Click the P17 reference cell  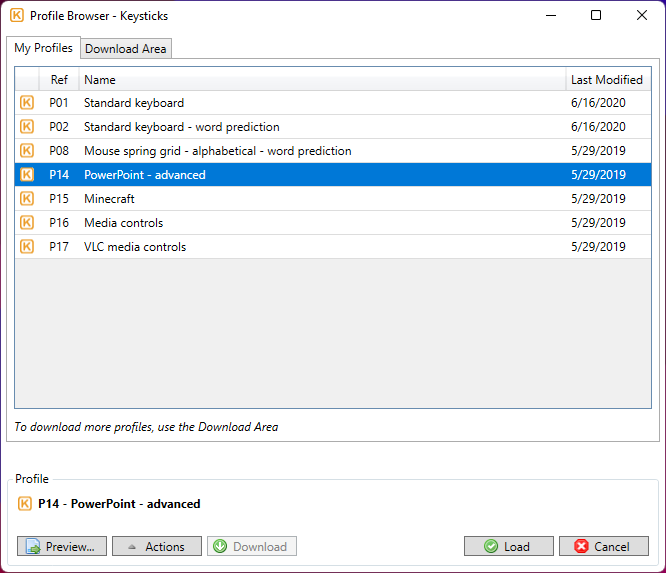pyautogui.click(x=59, y=247)
